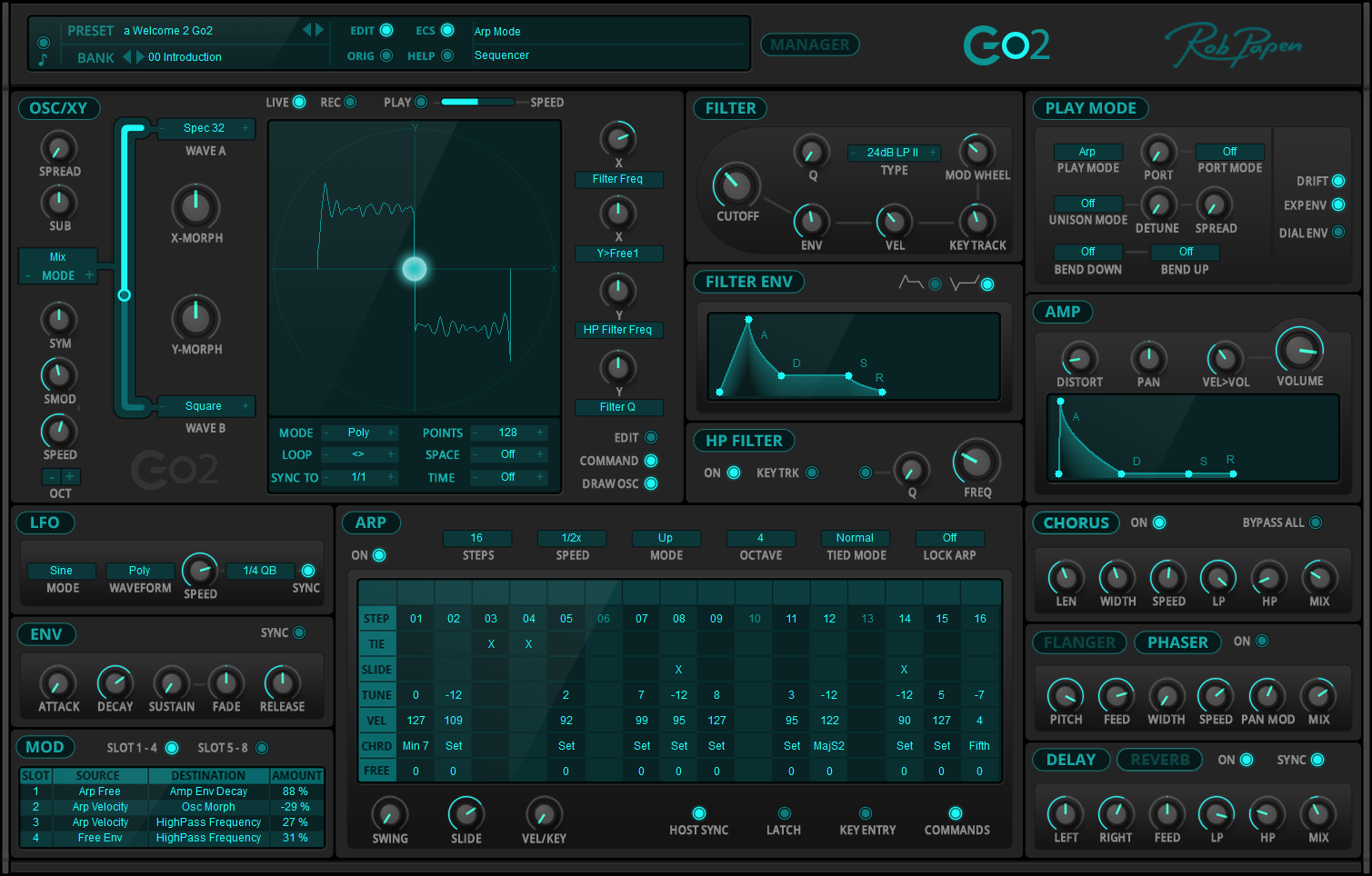Open the arp MODE dropdown set to Up

pos(666,538)
